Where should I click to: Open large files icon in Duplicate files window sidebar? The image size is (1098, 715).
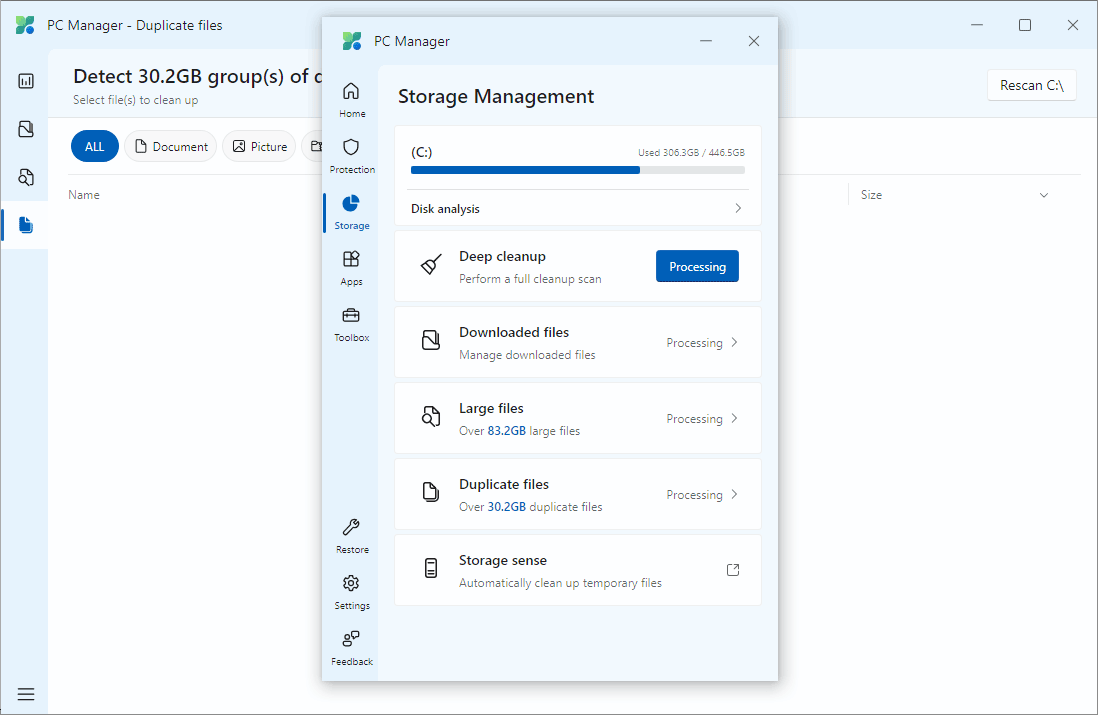(26, 177)
